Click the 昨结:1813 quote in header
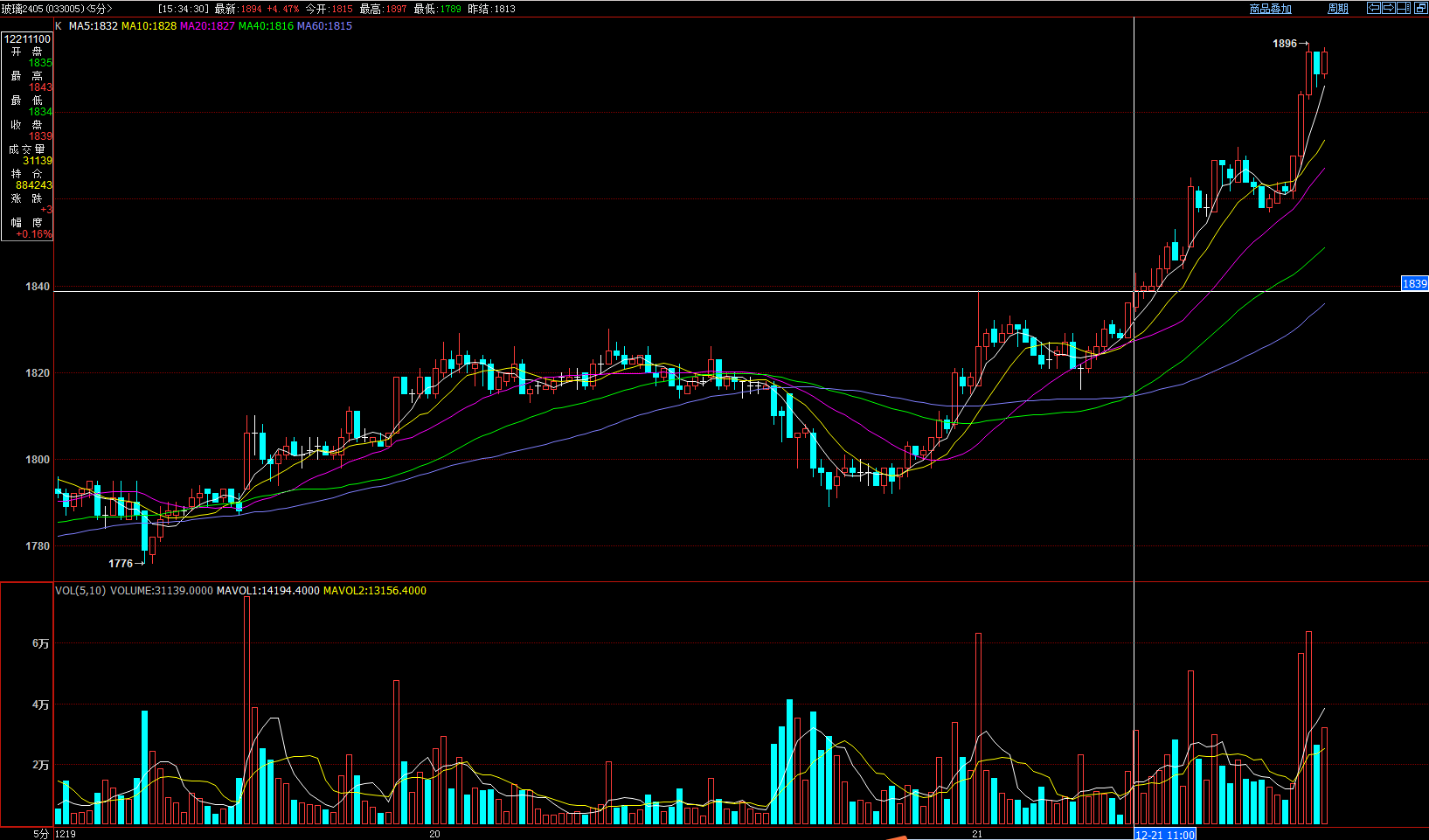 click(x=492, y=9)
